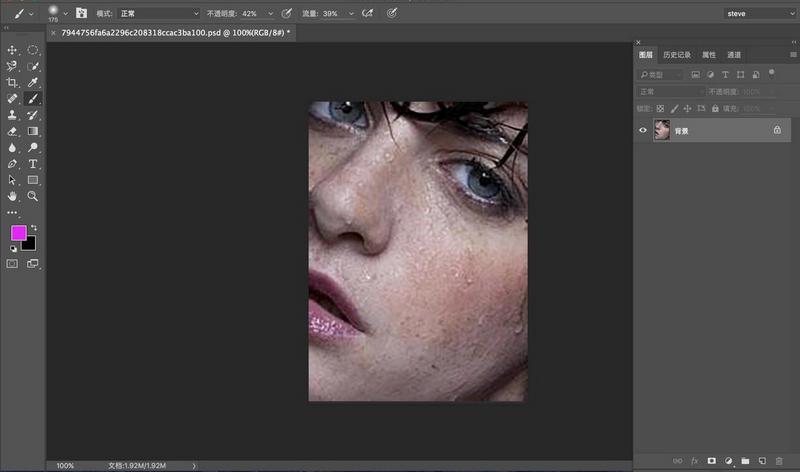Select the Clone Stamp tool

pos(12,115)
